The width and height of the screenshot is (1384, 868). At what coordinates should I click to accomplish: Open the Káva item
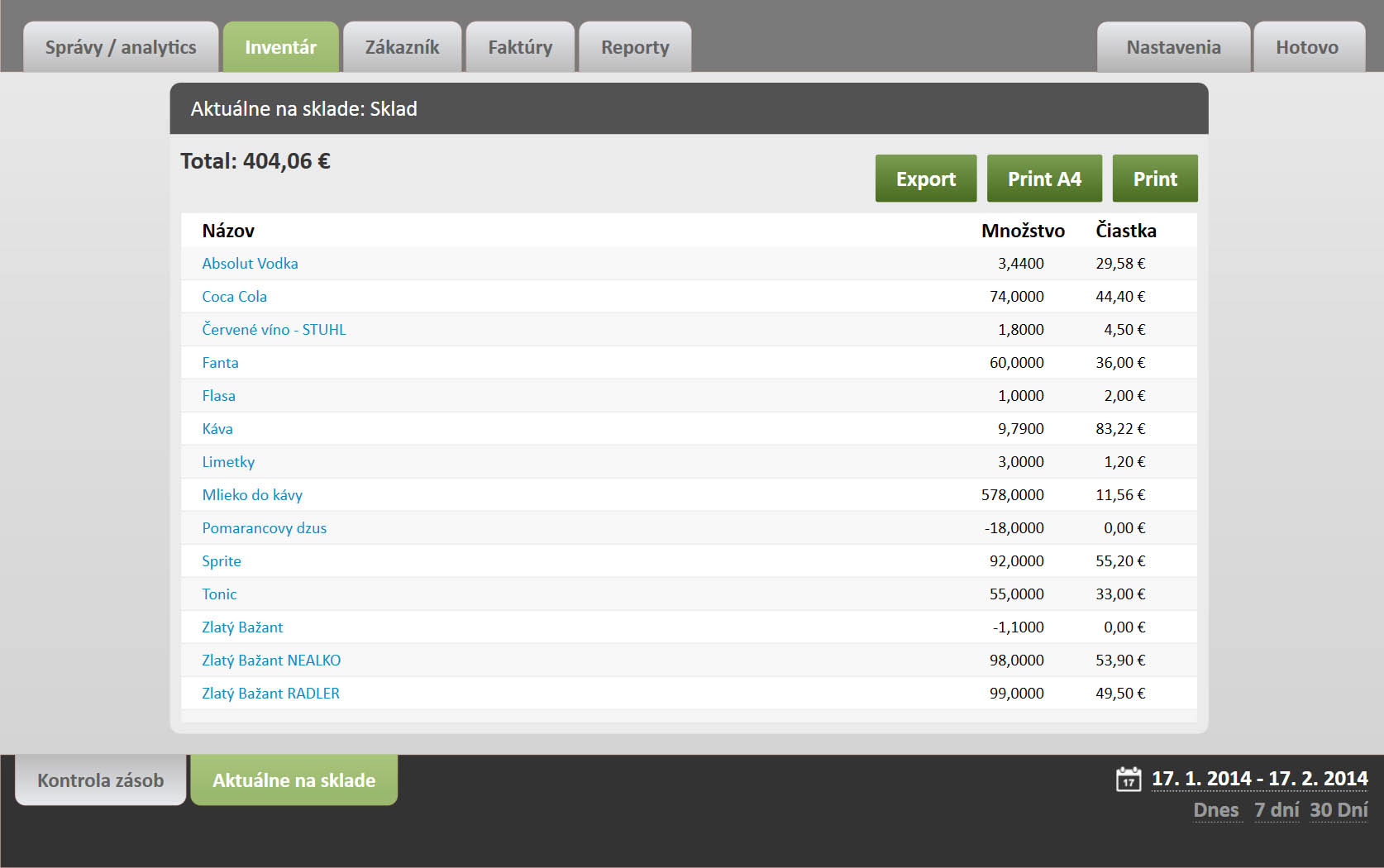coord(217,429)
